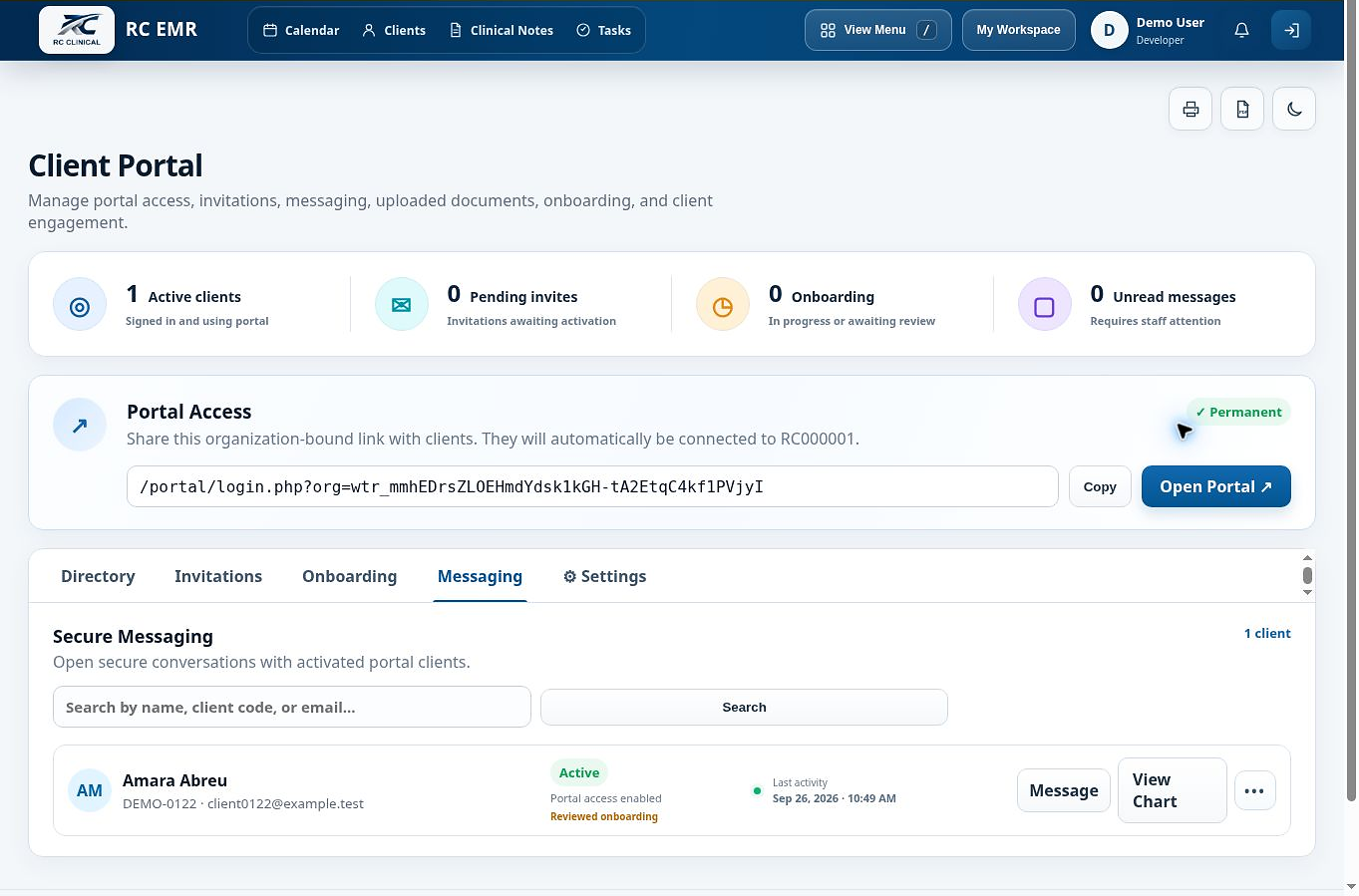The height and width of the screenshot is (896, 1359).
Task: Open the Calendar nav item
Action: click(301, 30)
